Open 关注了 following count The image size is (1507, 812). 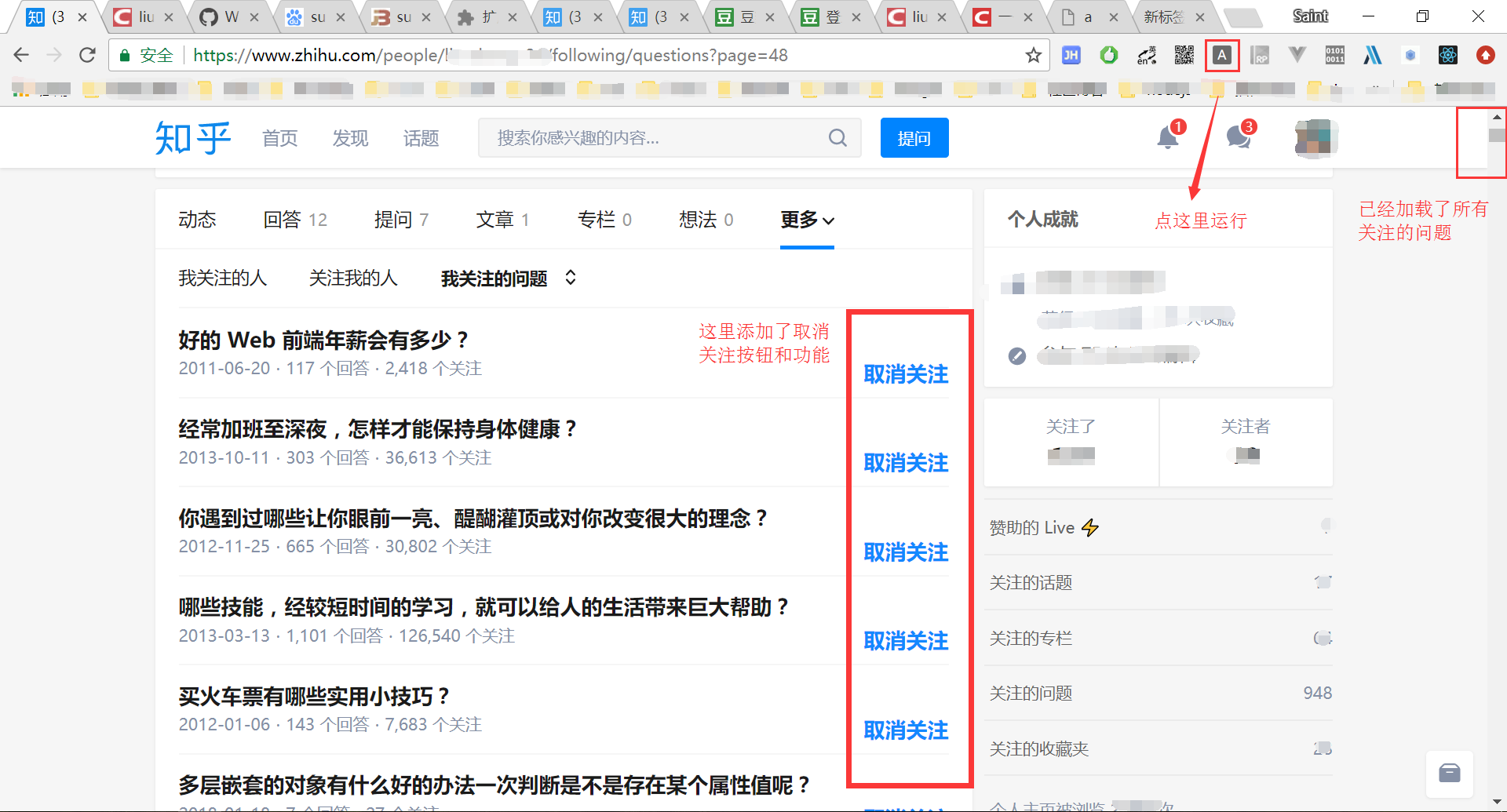pos(1071,442)
